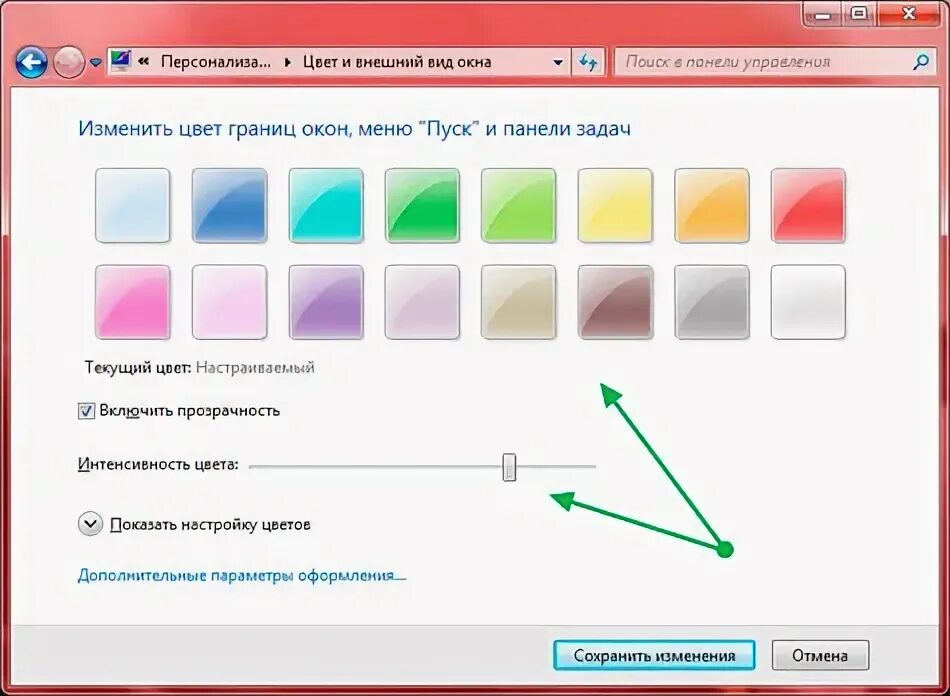Click the Отмена button
The height and width of the screenshot is (696, 950).
pos(820,655)
